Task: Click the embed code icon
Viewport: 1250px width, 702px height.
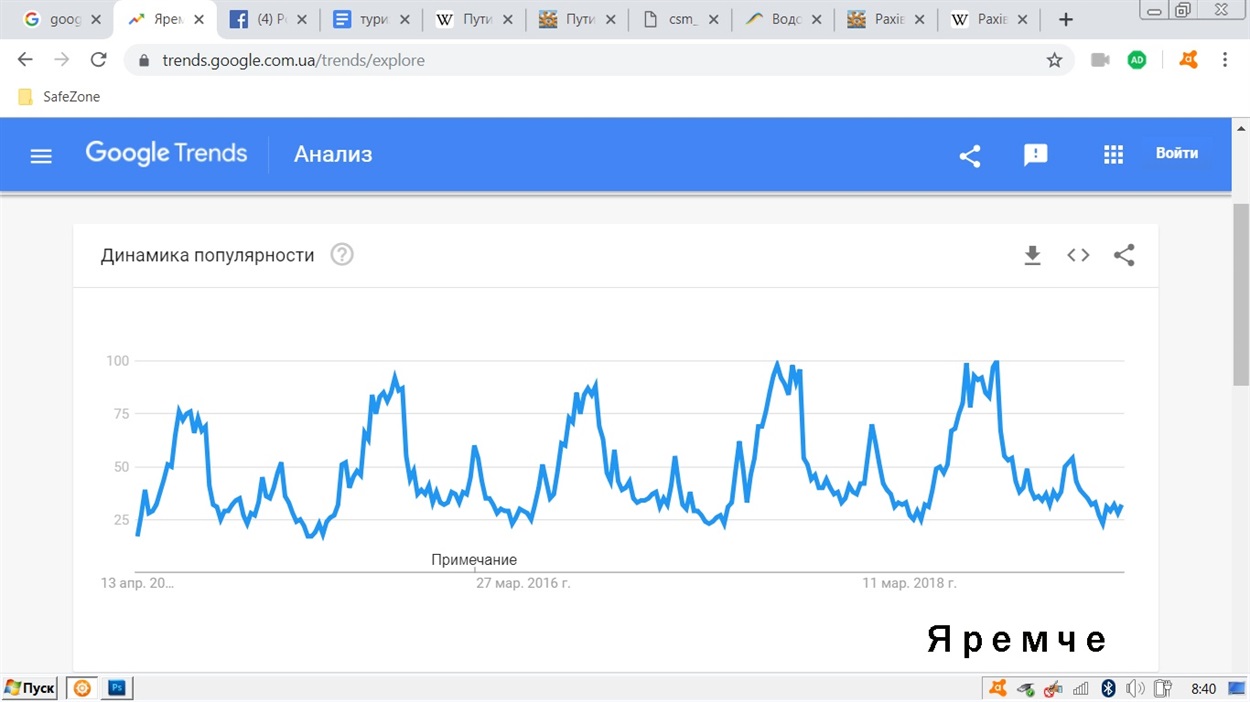Action: coord(1078,255)
